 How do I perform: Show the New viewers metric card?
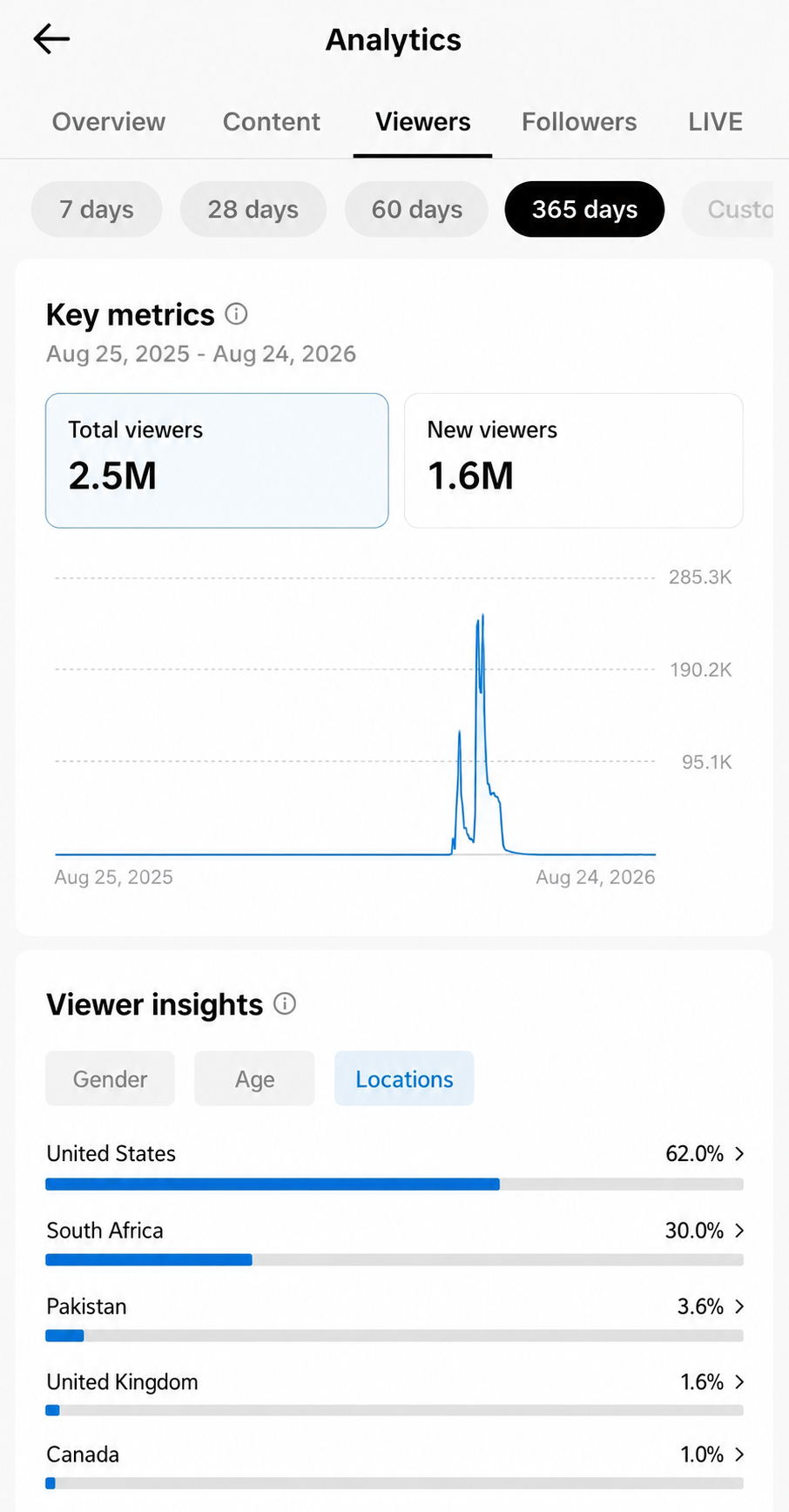574,460
